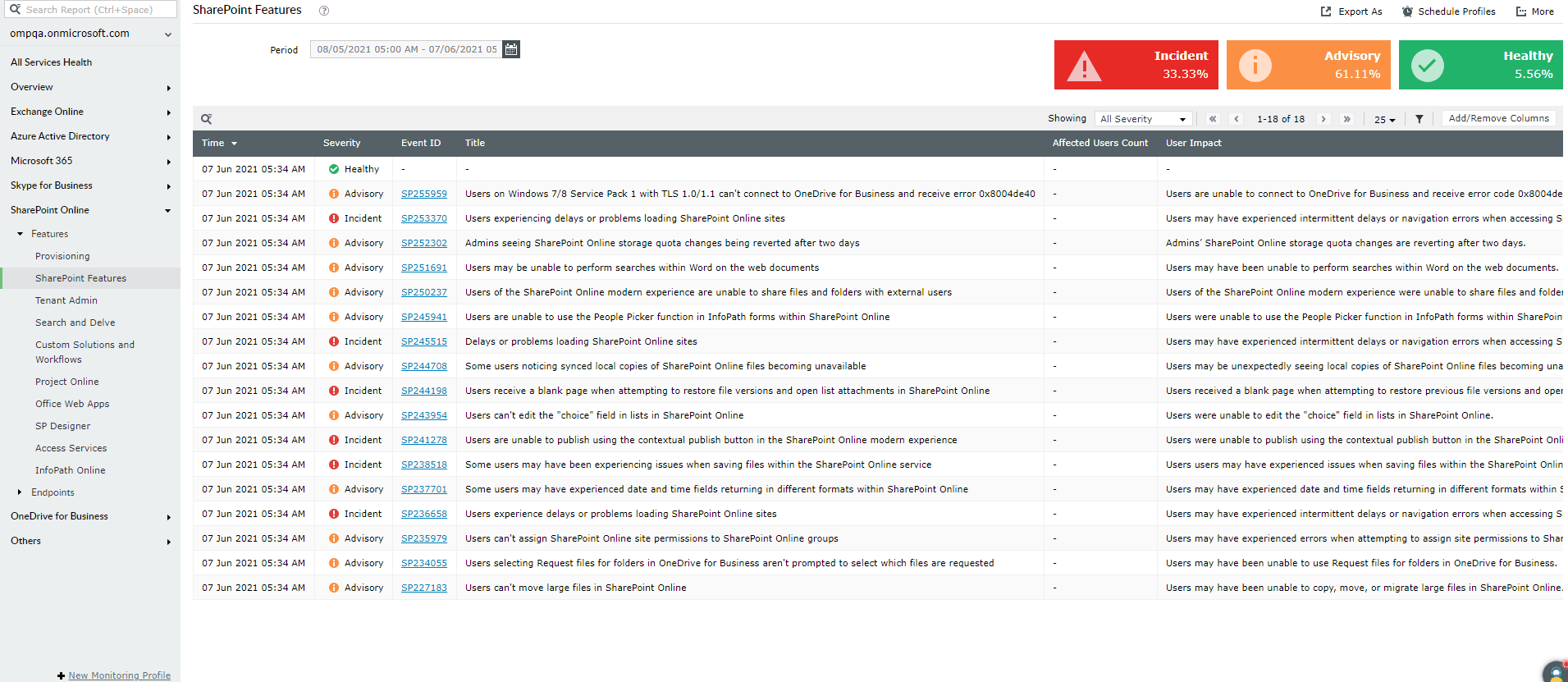
Task: Expand the Exchange Online menu
Action: [90, 112]
